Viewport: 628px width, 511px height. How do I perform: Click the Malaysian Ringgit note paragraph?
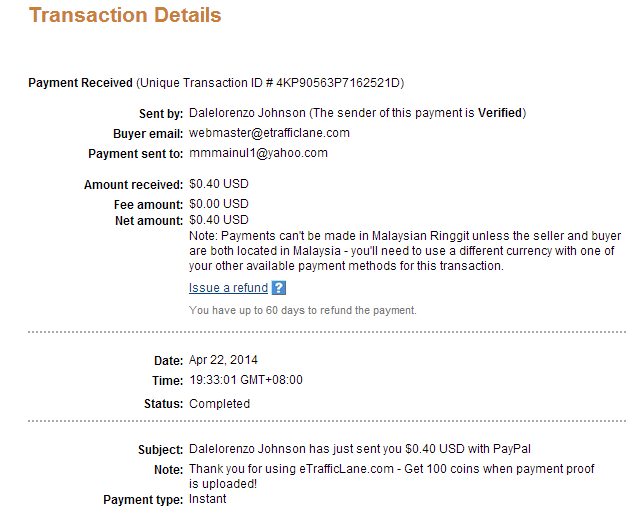click(405, 251)
